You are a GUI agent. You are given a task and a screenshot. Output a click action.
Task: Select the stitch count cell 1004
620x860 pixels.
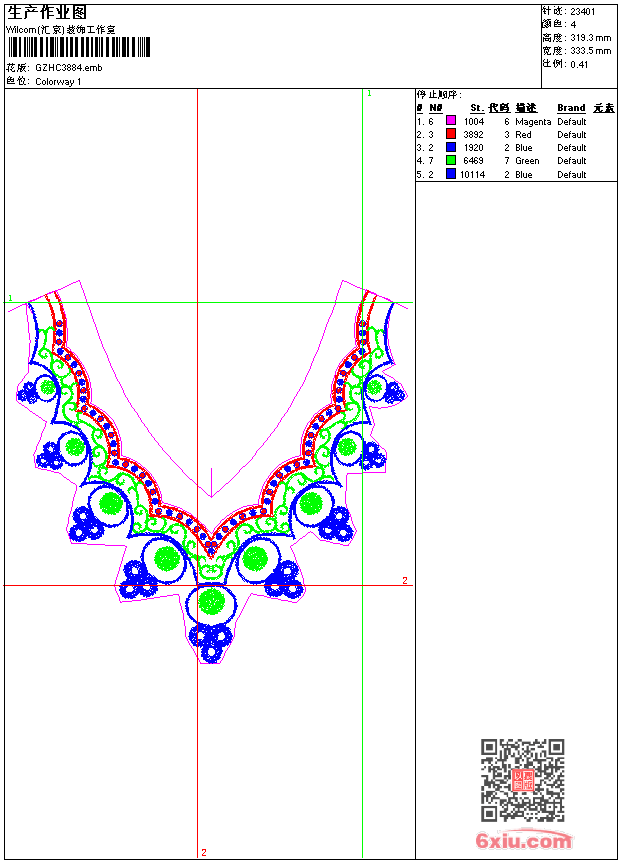pos(474,122)
